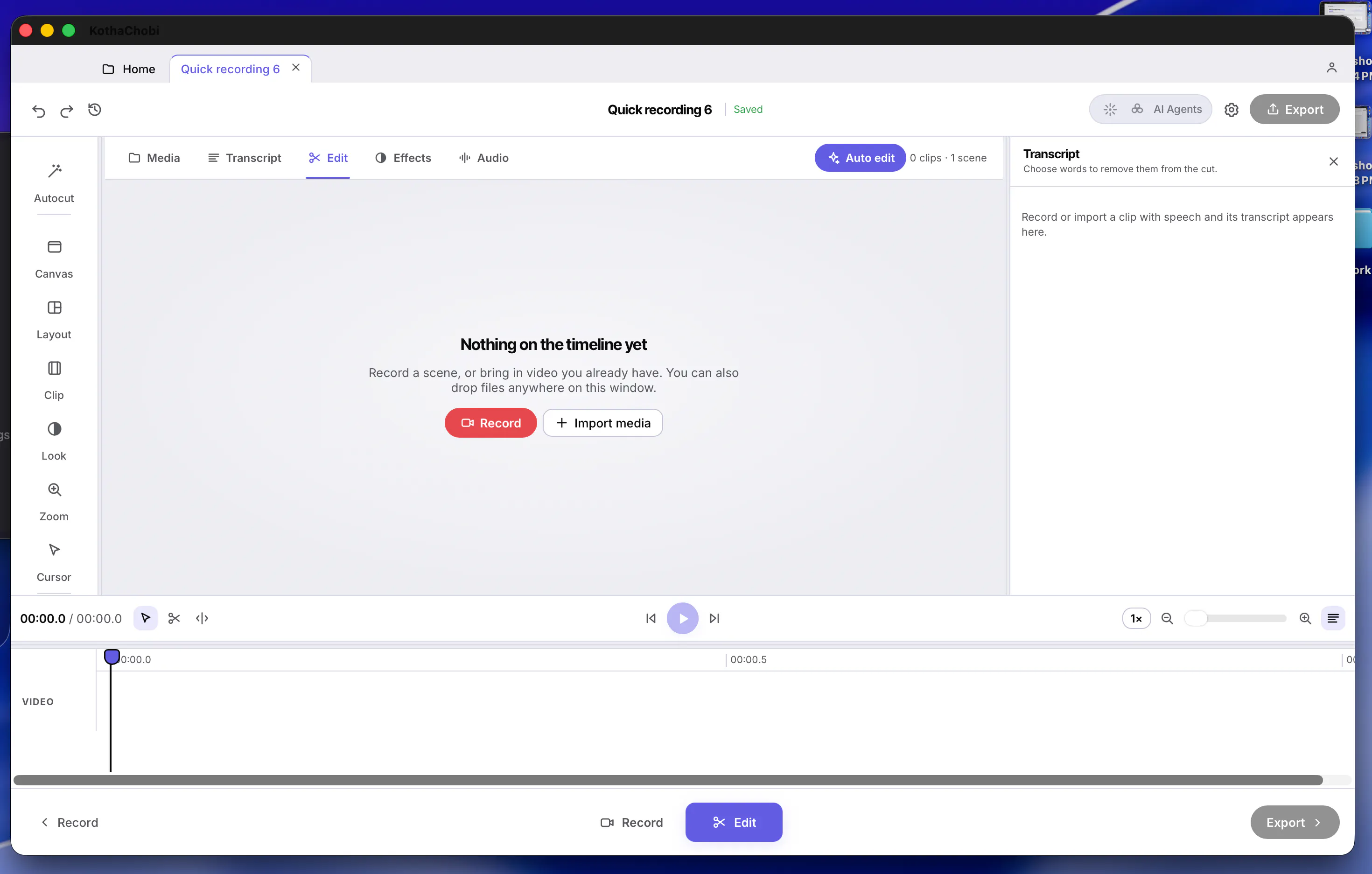Viewport: 1372px width, 874px height.
Task: Click the bottom Edit step button
Action: pyautogui.click(x=734, y=822)
